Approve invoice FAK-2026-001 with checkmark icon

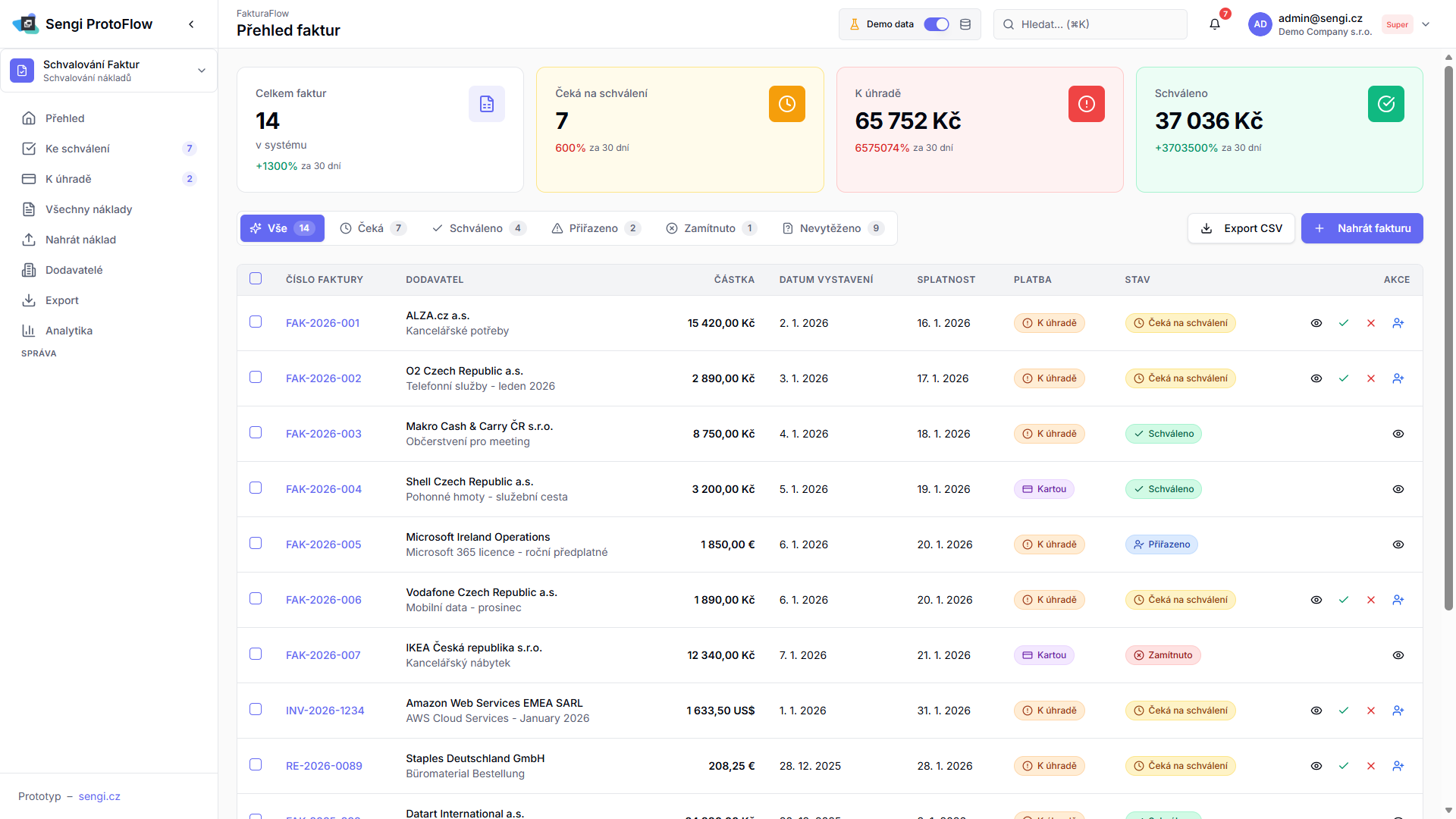click(1344, 323)
